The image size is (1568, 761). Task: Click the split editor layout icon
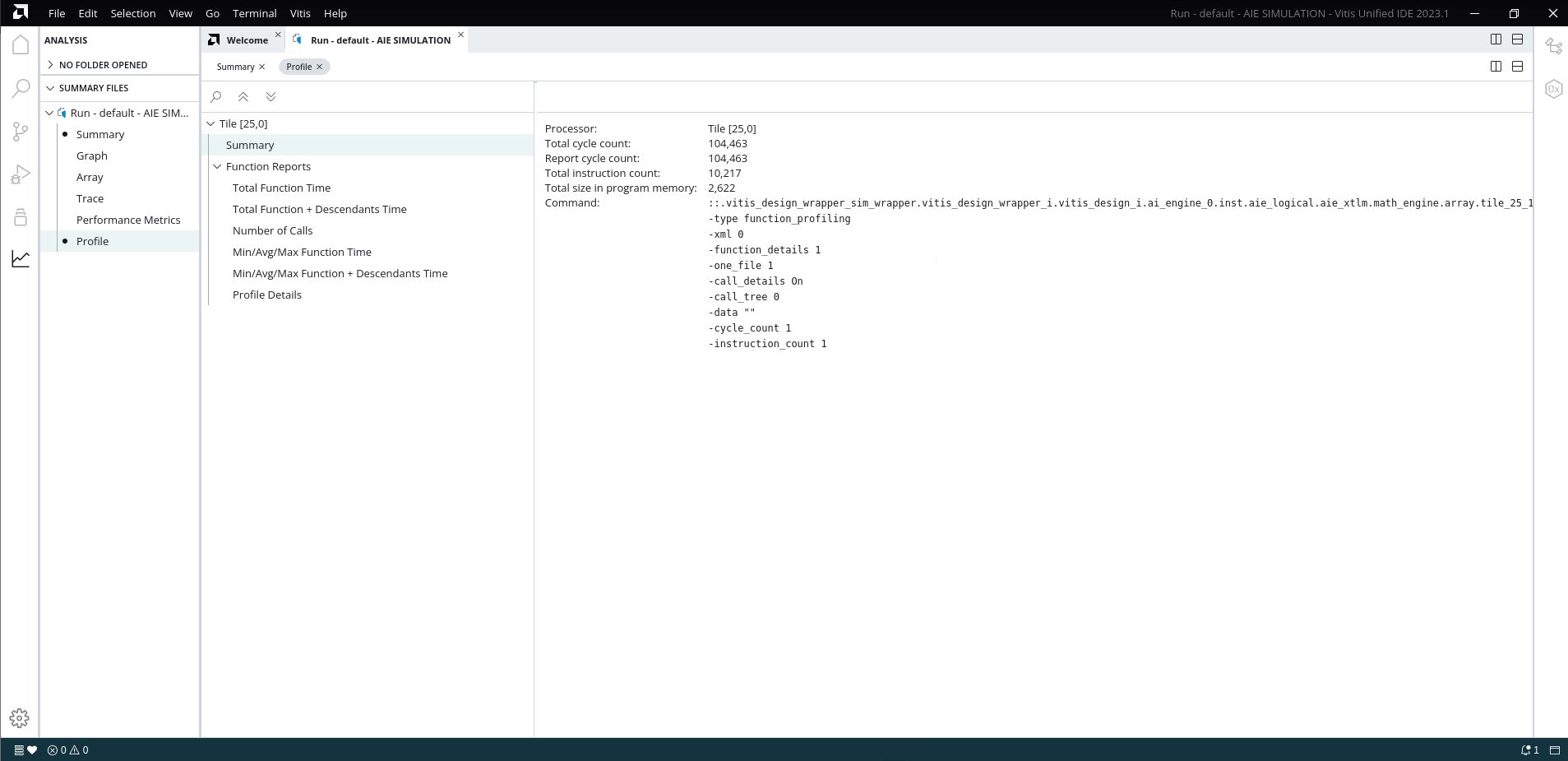click(x=1496, y=39)
